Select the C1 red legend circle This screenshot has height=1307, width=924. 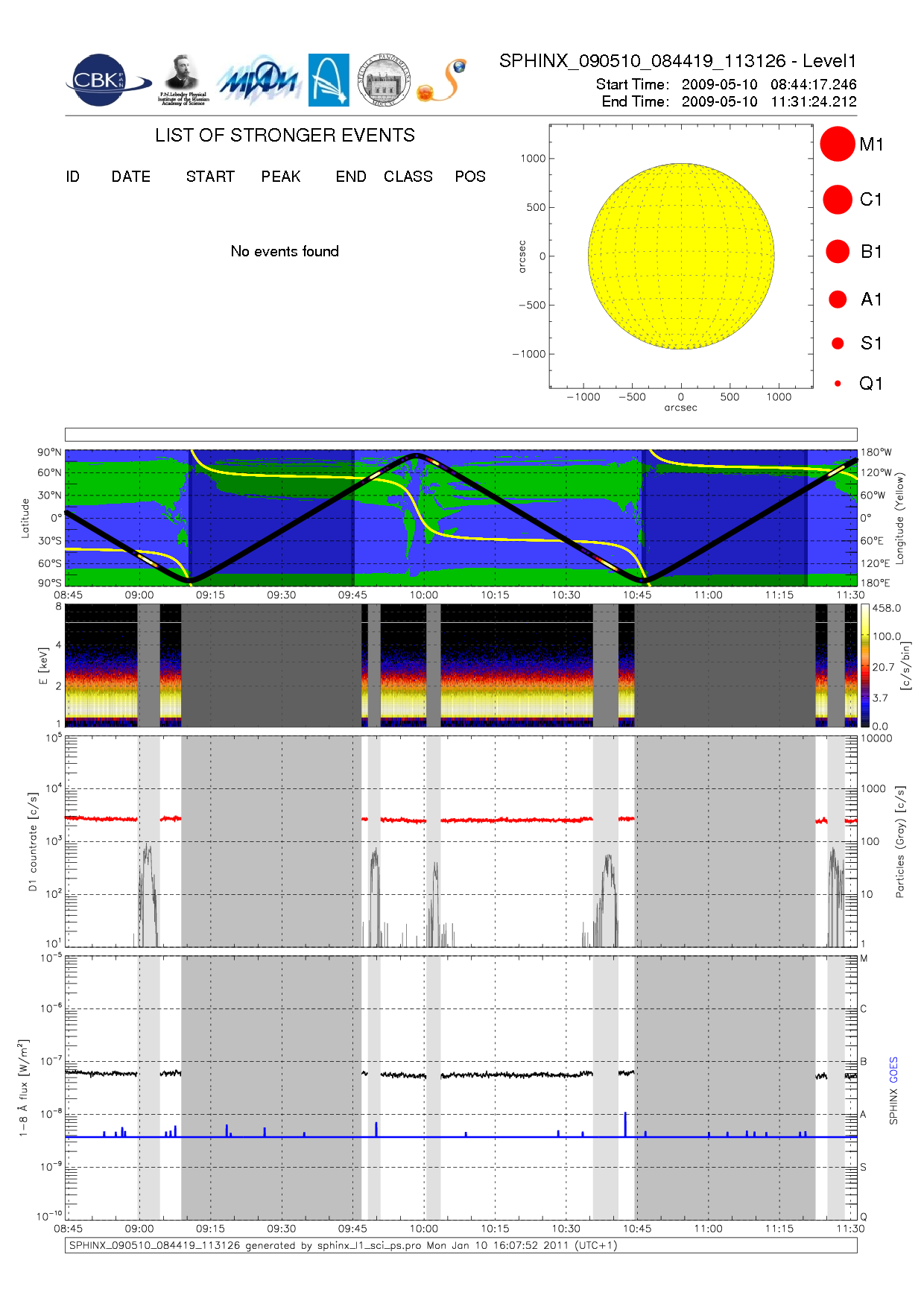838,199
